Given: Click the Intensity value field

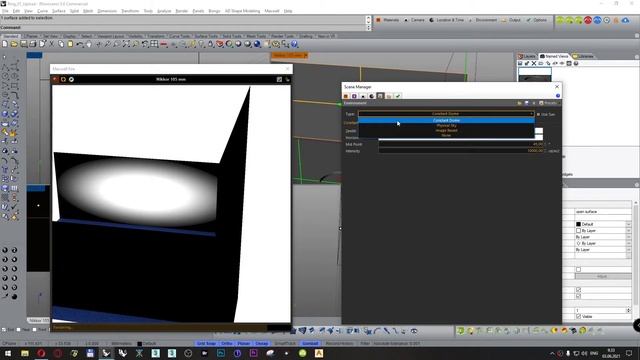Looking at the screenshot, I should [461, 151].
